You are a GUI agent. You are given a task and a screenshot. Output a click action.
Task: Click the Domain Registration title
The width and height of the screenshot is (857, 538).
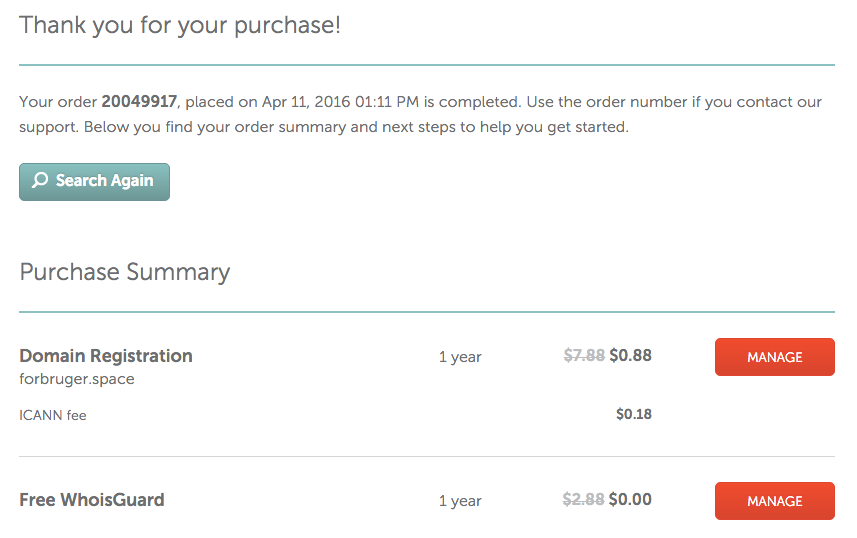(106, 356)
